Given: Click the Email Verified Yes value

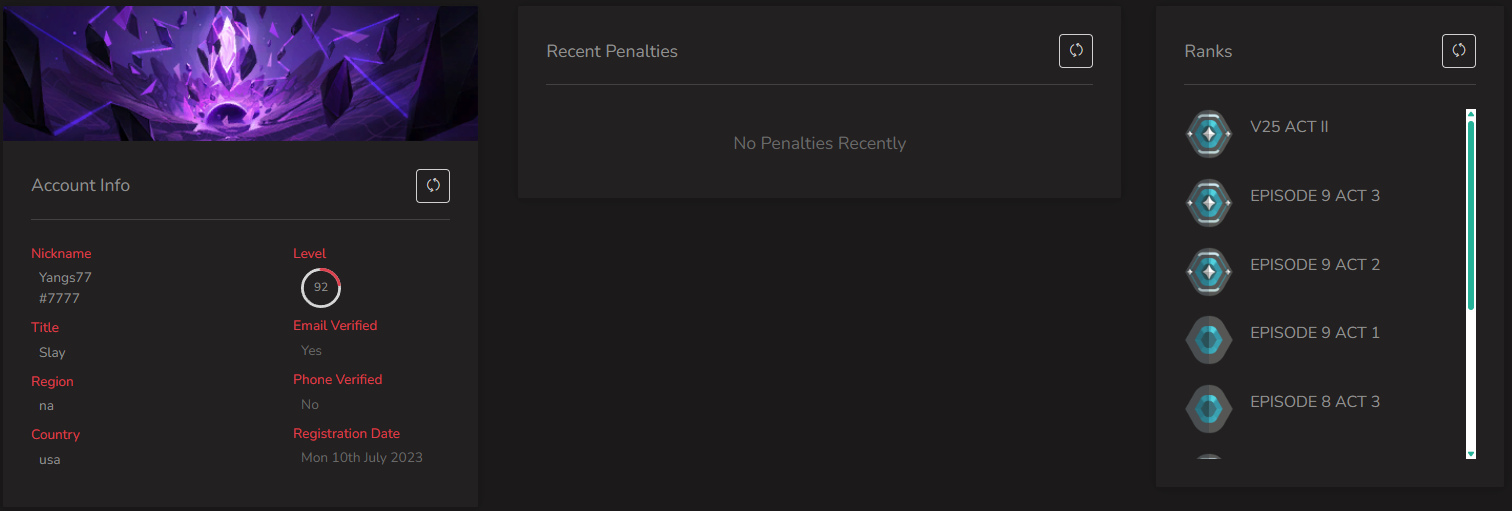Looking at the screenshot, I should click(311, 350).
